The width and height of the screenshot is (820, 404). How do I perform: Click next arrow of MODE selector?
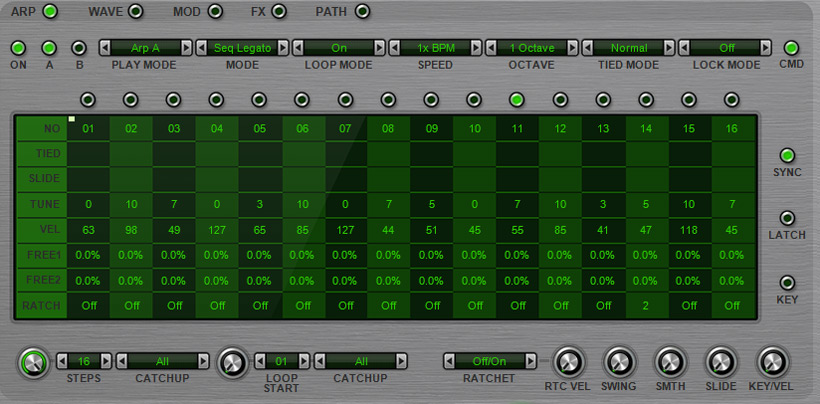[283, 48]
